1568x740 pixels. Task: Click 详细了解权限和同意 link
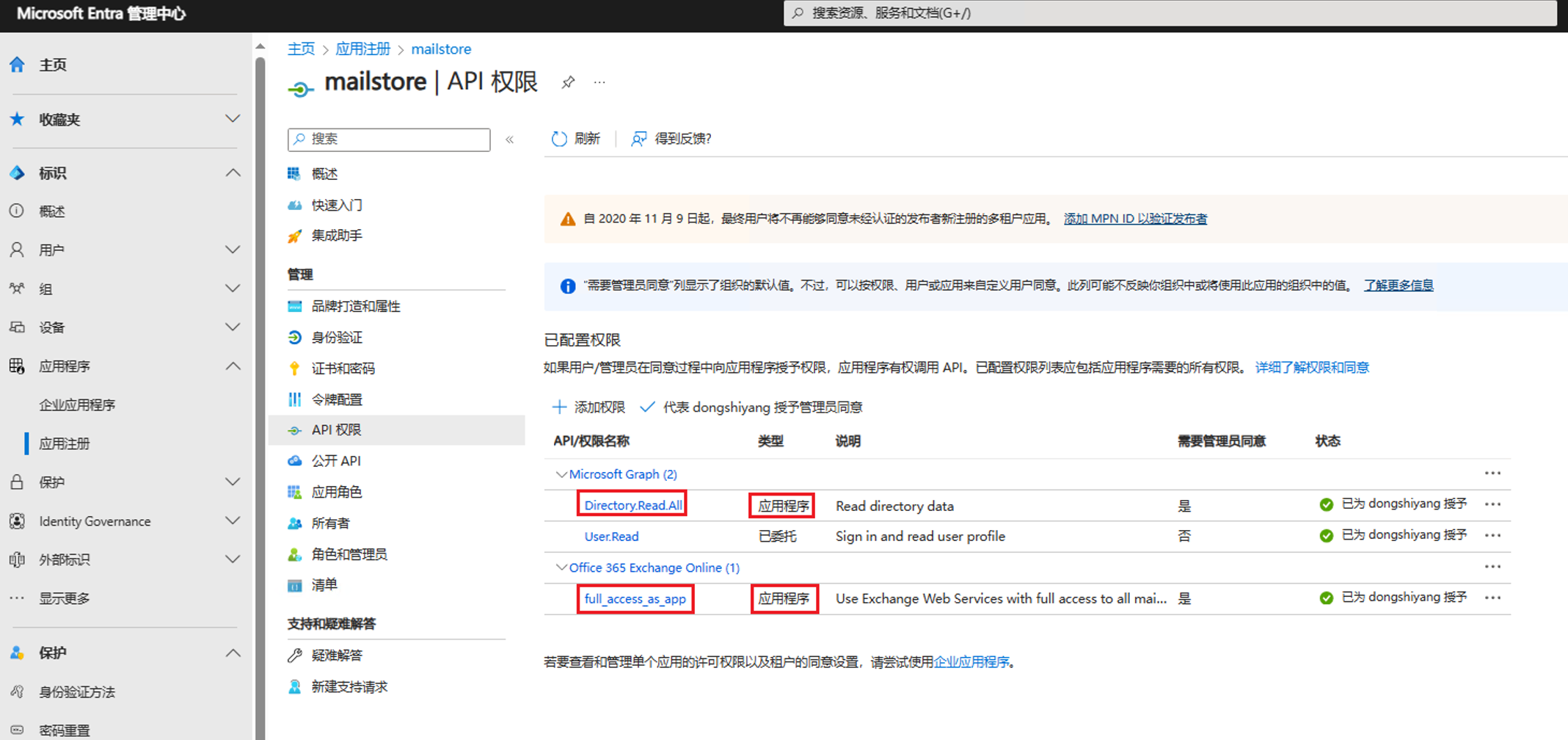(x=1312, y=367)
